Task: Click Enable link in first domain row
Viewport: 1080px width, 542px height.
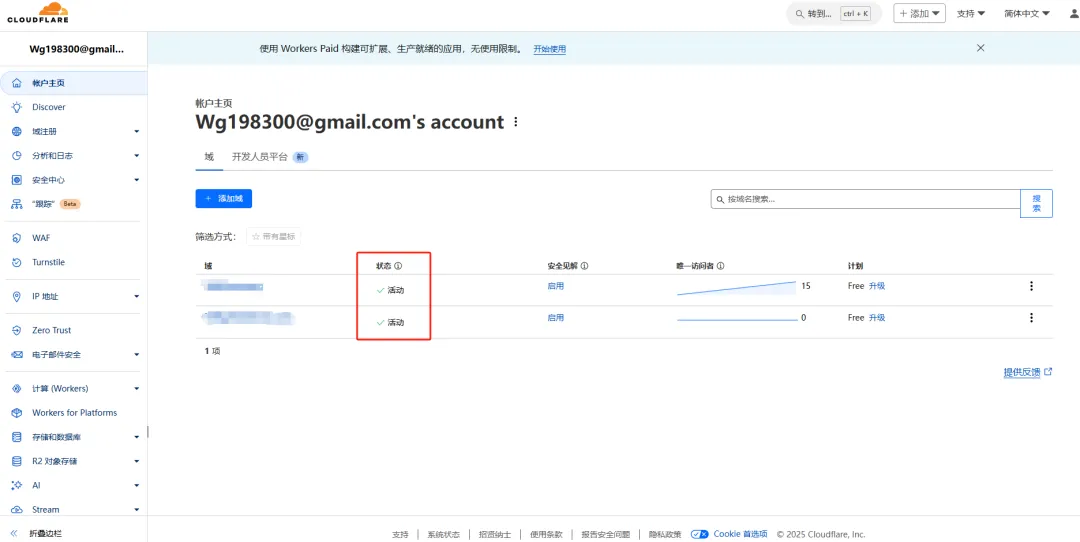Action: pos(555,286)
